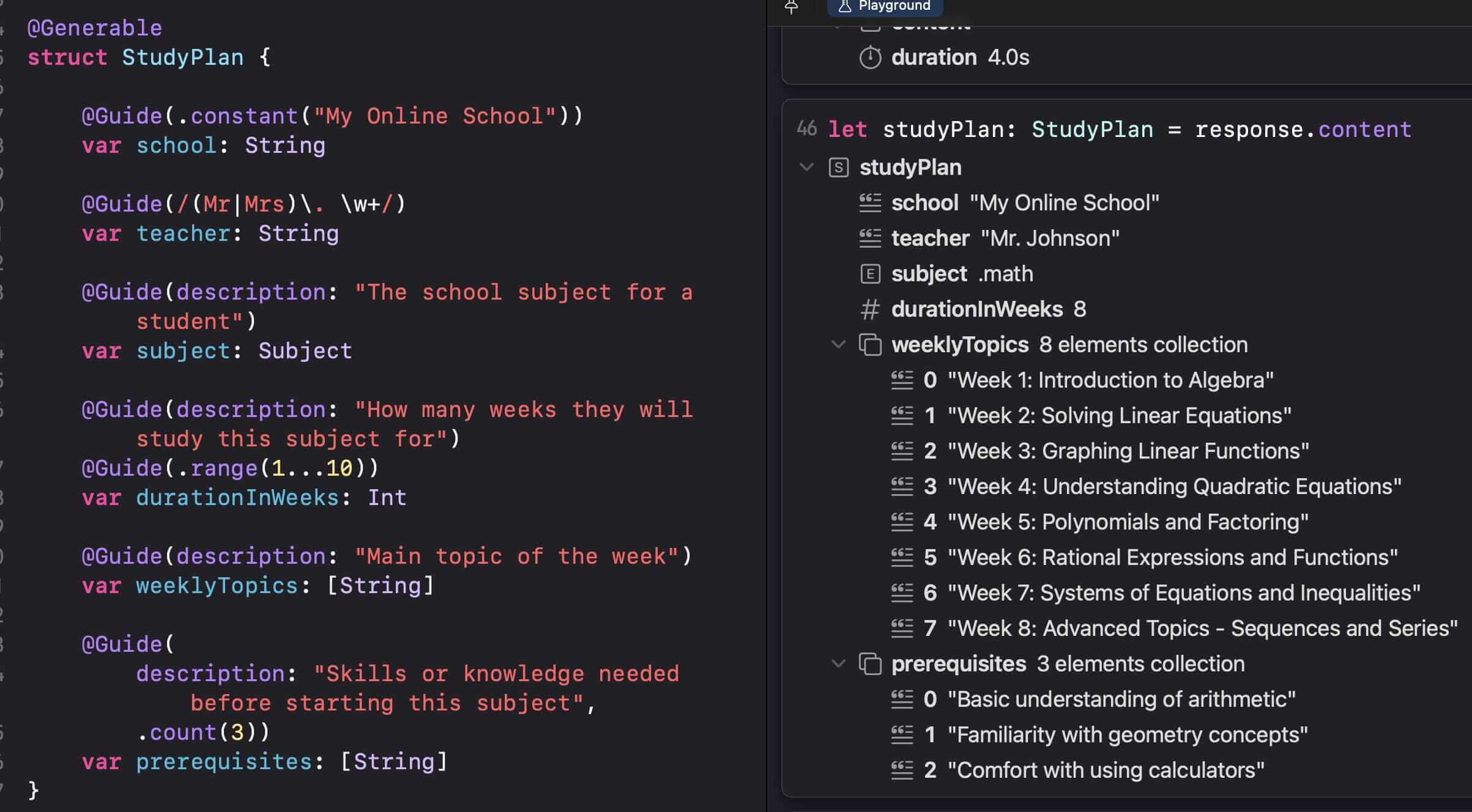Click the enum E icon beside subject
1472x812 pixels.
click(x=870, y=274)
